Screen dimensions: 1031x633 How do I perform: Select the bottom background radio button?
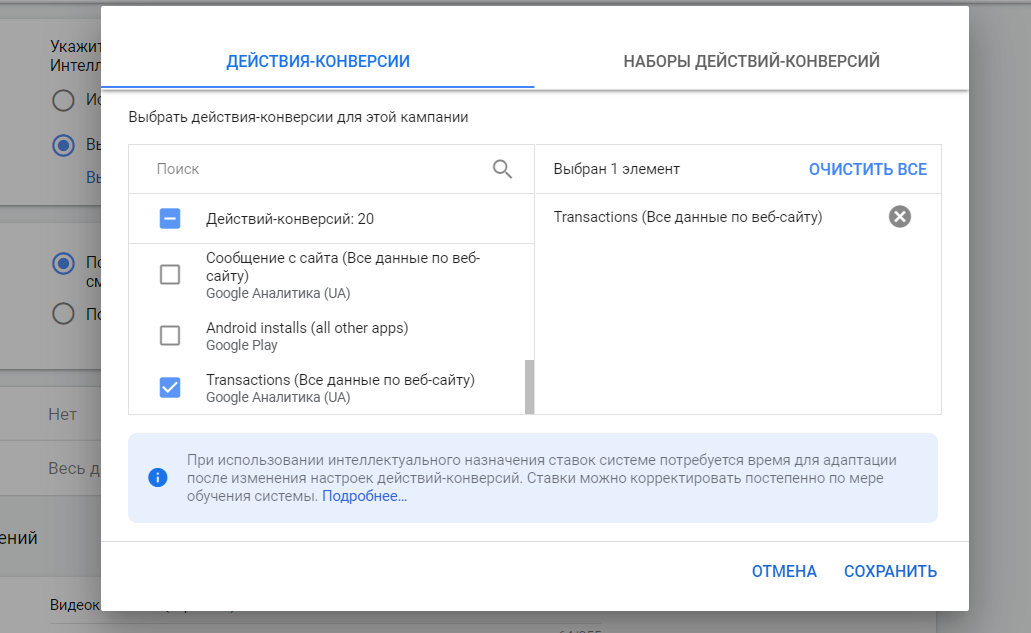pyautogui.click(x=64, y=313)
